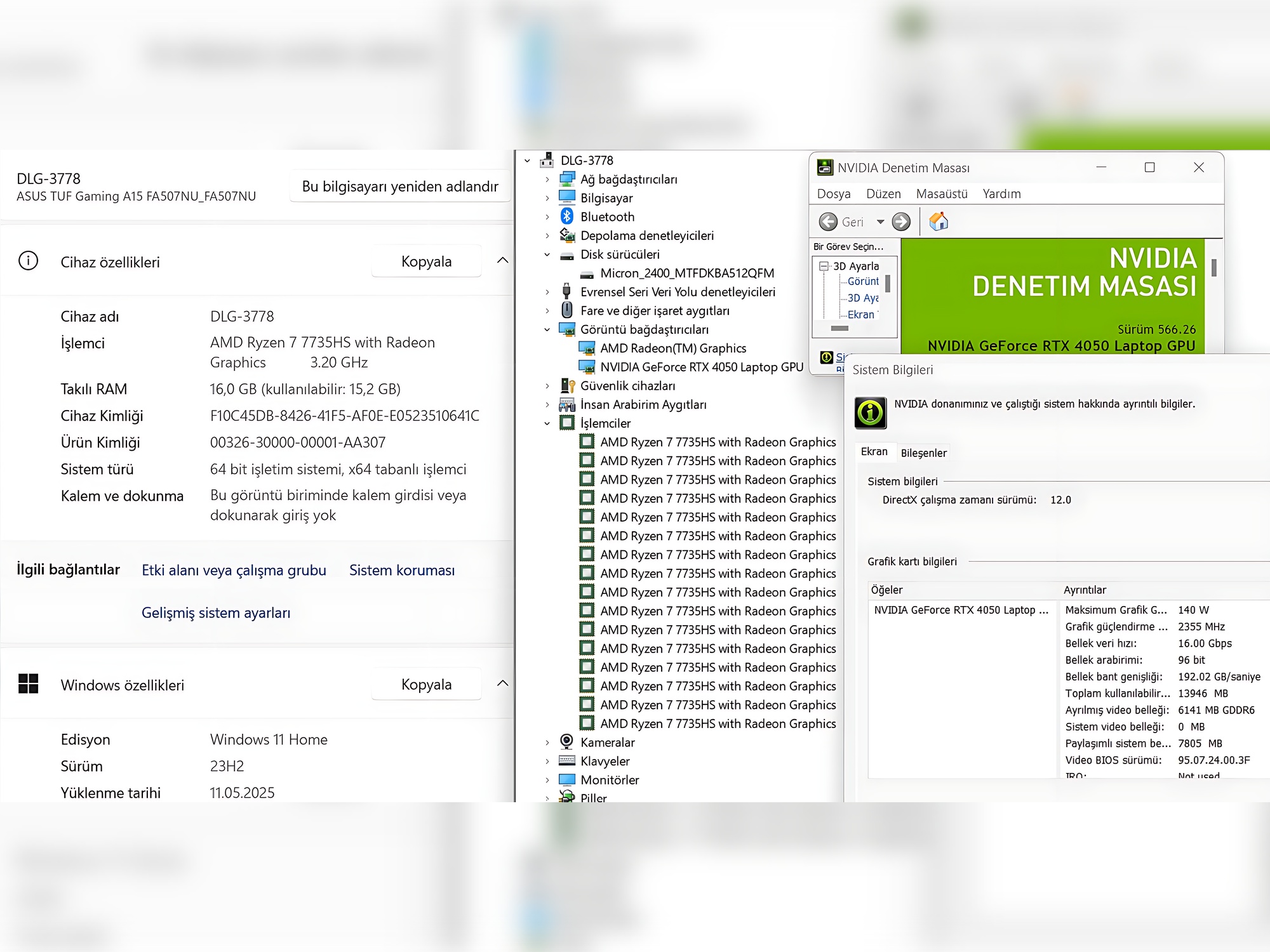This screenshot has width=1270, height=952.
Task: Click the Windows özellikleri logo icon
Action: click(28, 684)
